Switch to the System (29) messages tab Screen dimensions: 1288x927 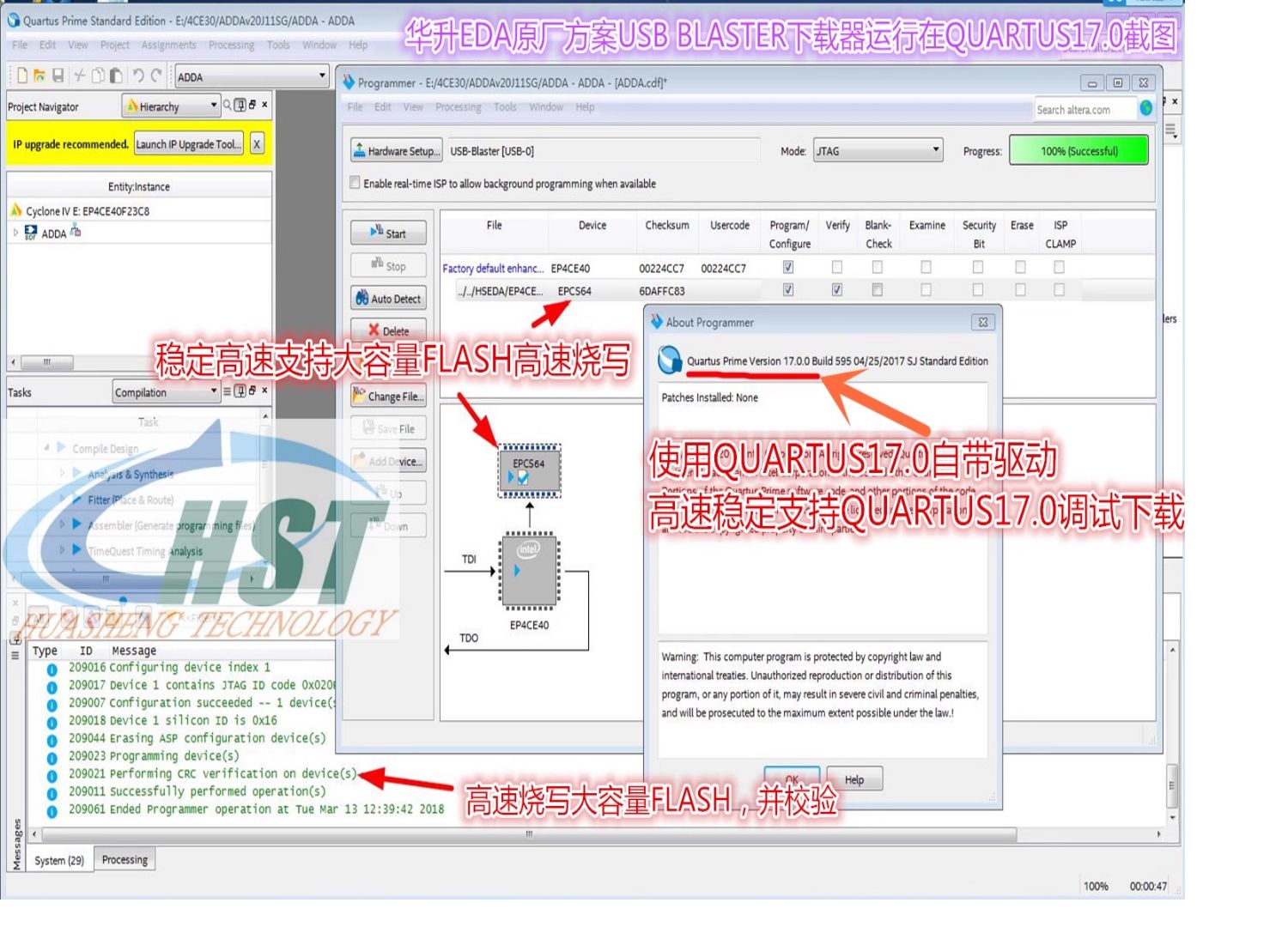[x=59, y=860]
